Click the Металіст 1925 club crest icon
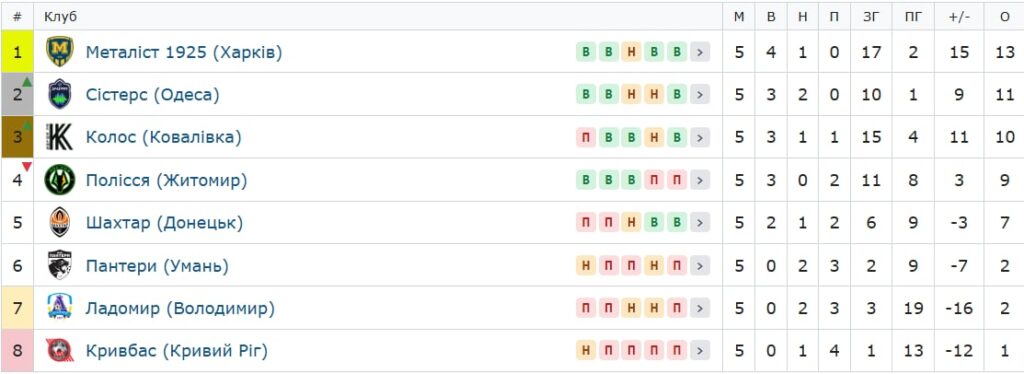1024x374 pixels. (59, 52)
